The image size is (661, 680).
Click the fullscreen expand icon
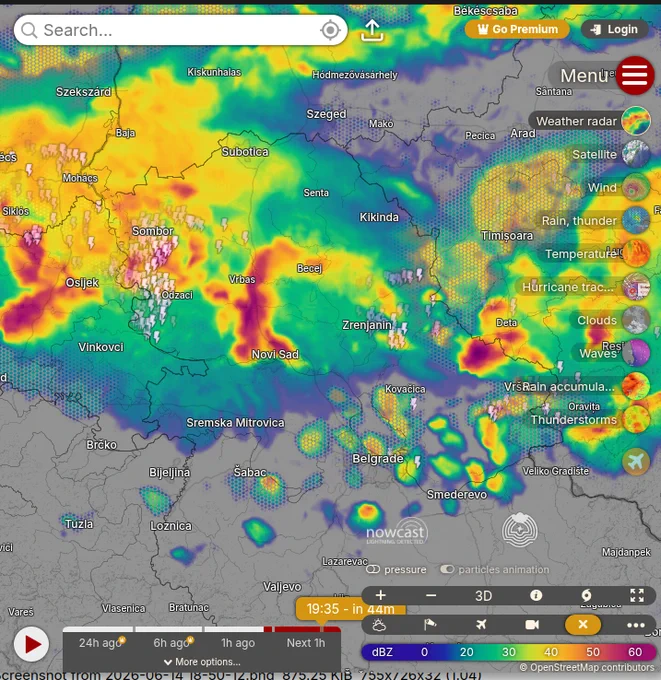pos(637,595)
